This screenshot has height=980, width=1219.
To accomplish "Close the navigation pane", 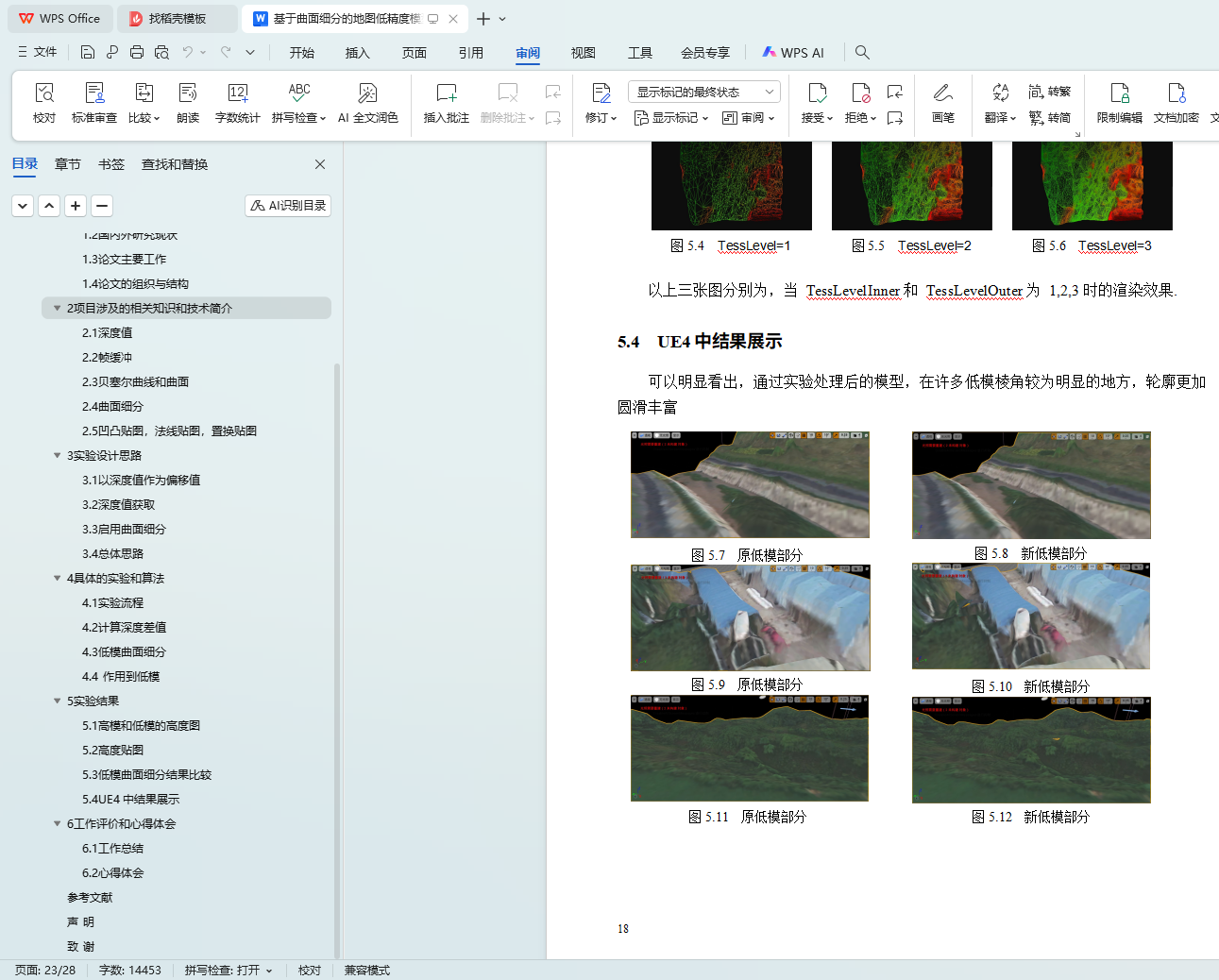I will 320,164.
